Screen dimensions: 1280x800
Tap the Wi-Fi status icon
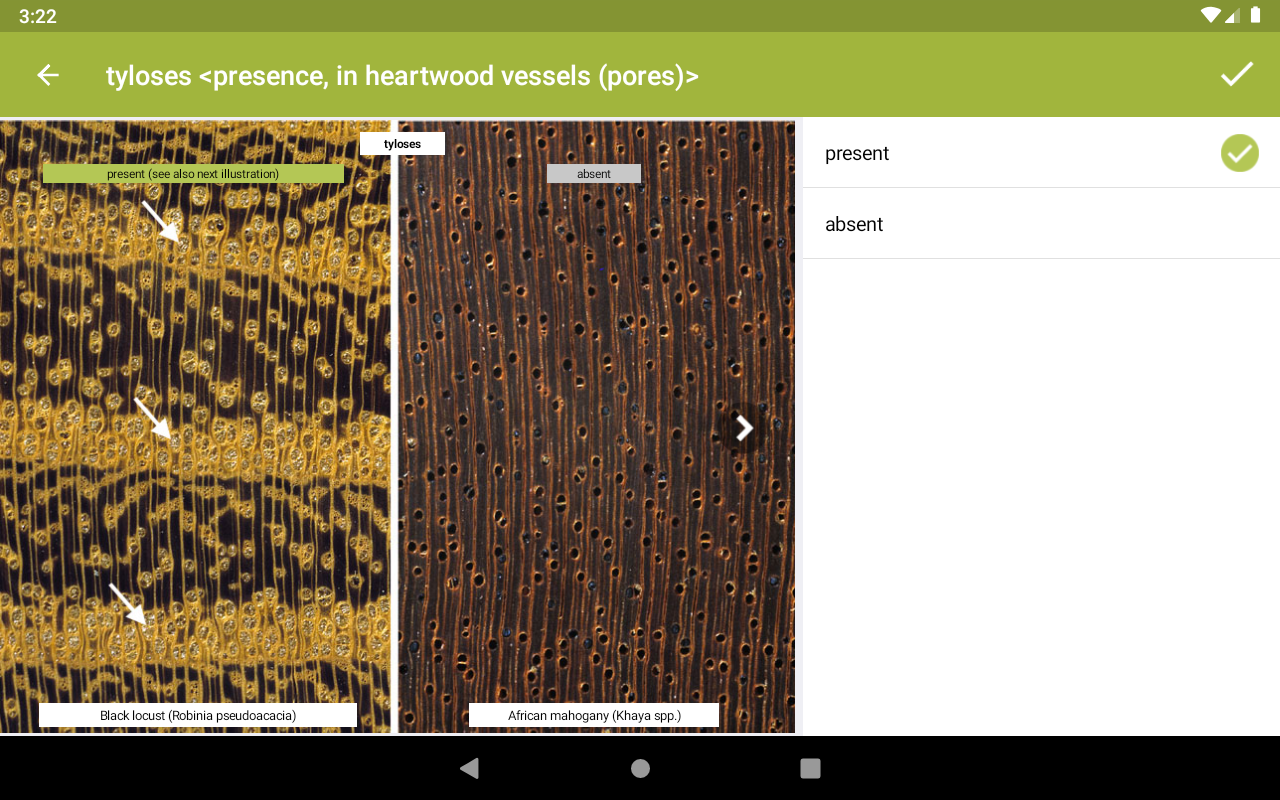(x=1211, y=15)
